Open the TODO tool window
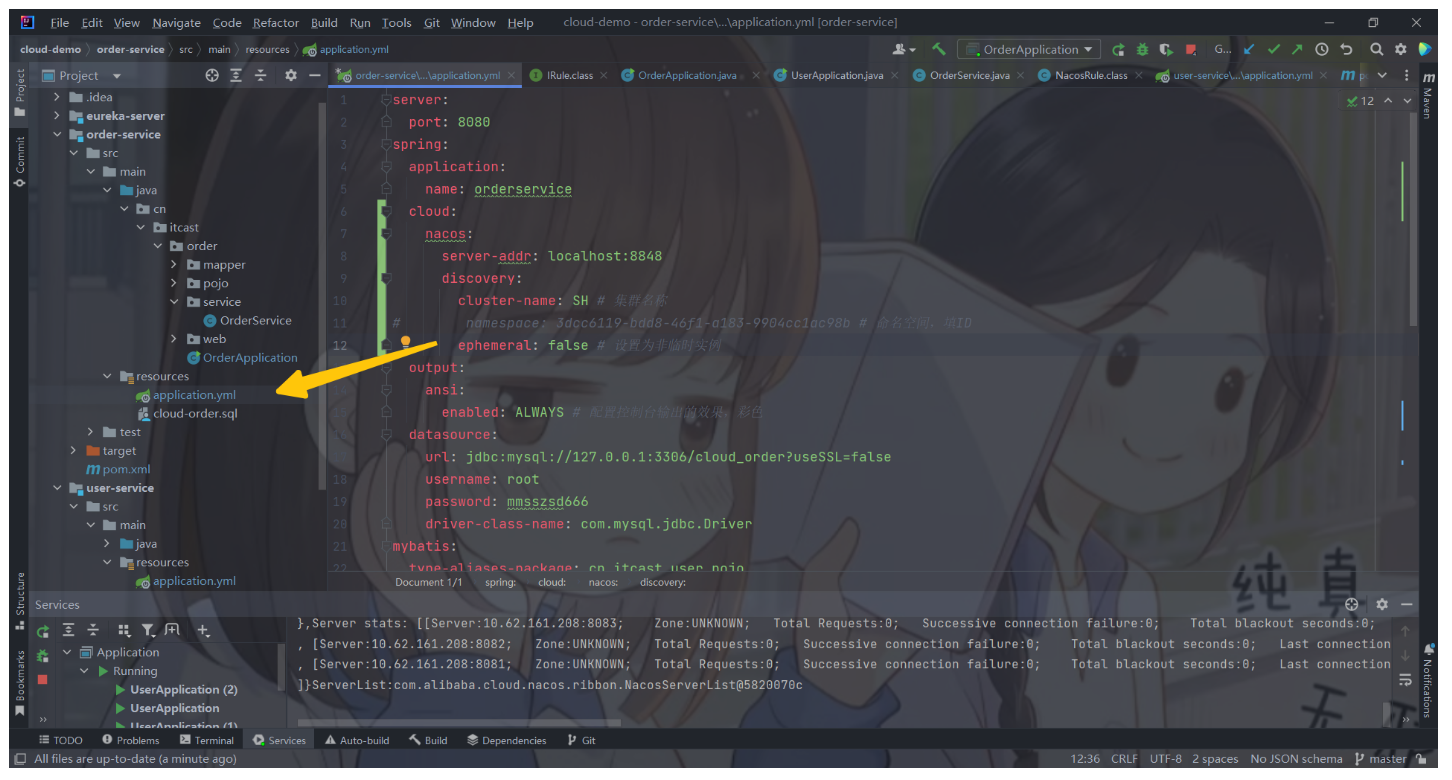 click(x=61, y=740)
